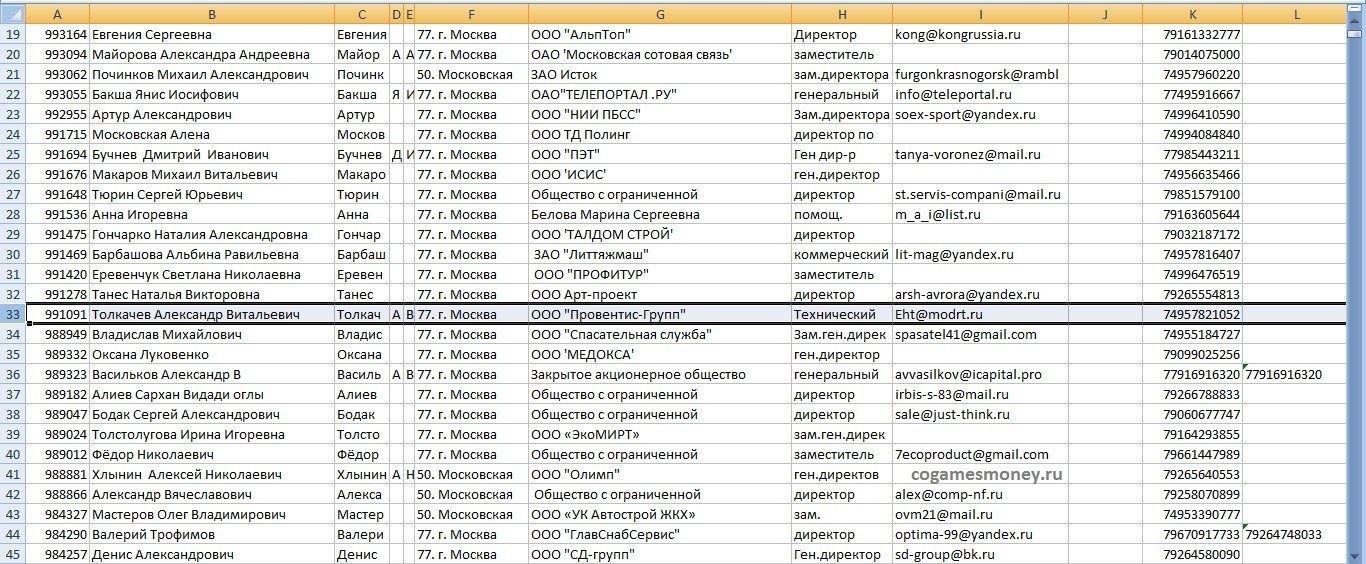Click email kong@kongrussia.ru

(957, 34)
